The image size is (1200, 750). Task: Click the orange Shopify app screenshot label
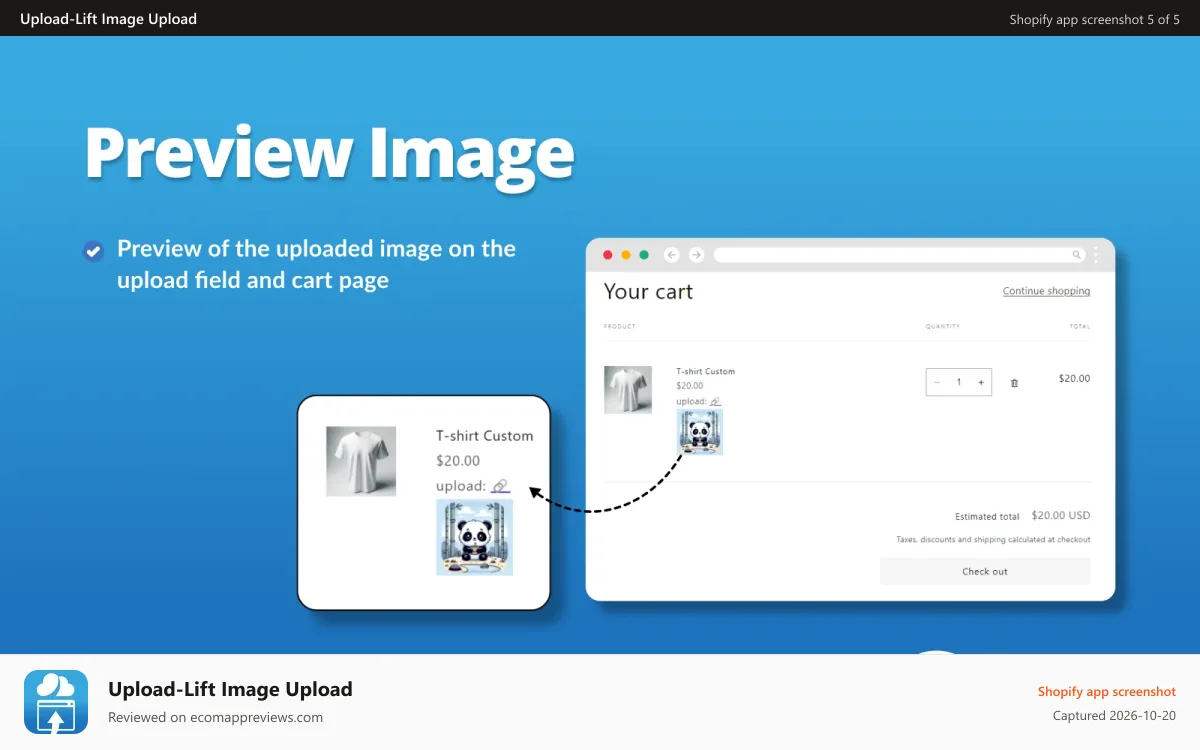pos(1107,692)
